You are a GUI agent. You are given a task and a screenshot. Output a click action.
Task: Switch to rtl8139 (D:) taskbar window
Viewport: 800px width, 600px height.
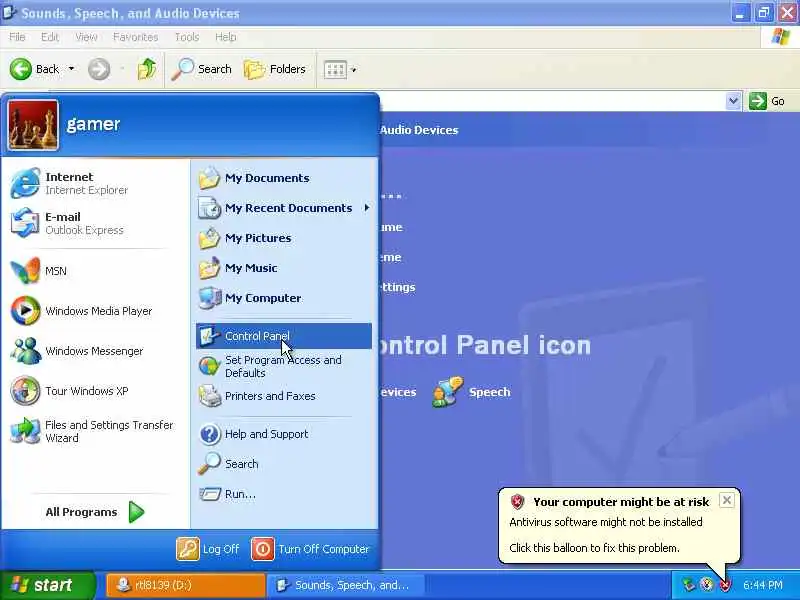point(186,585)
